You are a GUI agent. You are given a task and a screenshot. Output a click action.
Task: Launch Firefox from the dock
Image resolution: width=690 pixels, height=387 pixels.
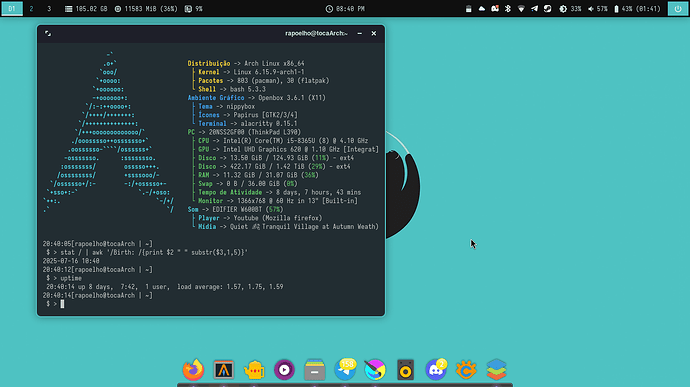193,369
